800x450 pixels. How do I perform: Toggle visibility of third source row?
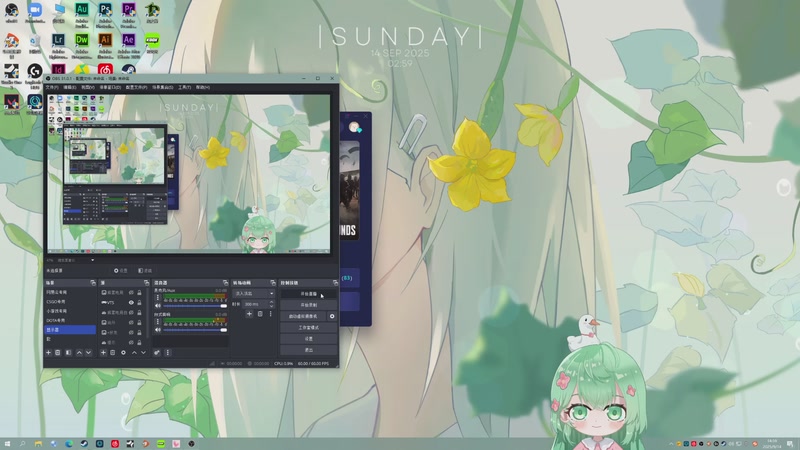(x=131, y=313)
